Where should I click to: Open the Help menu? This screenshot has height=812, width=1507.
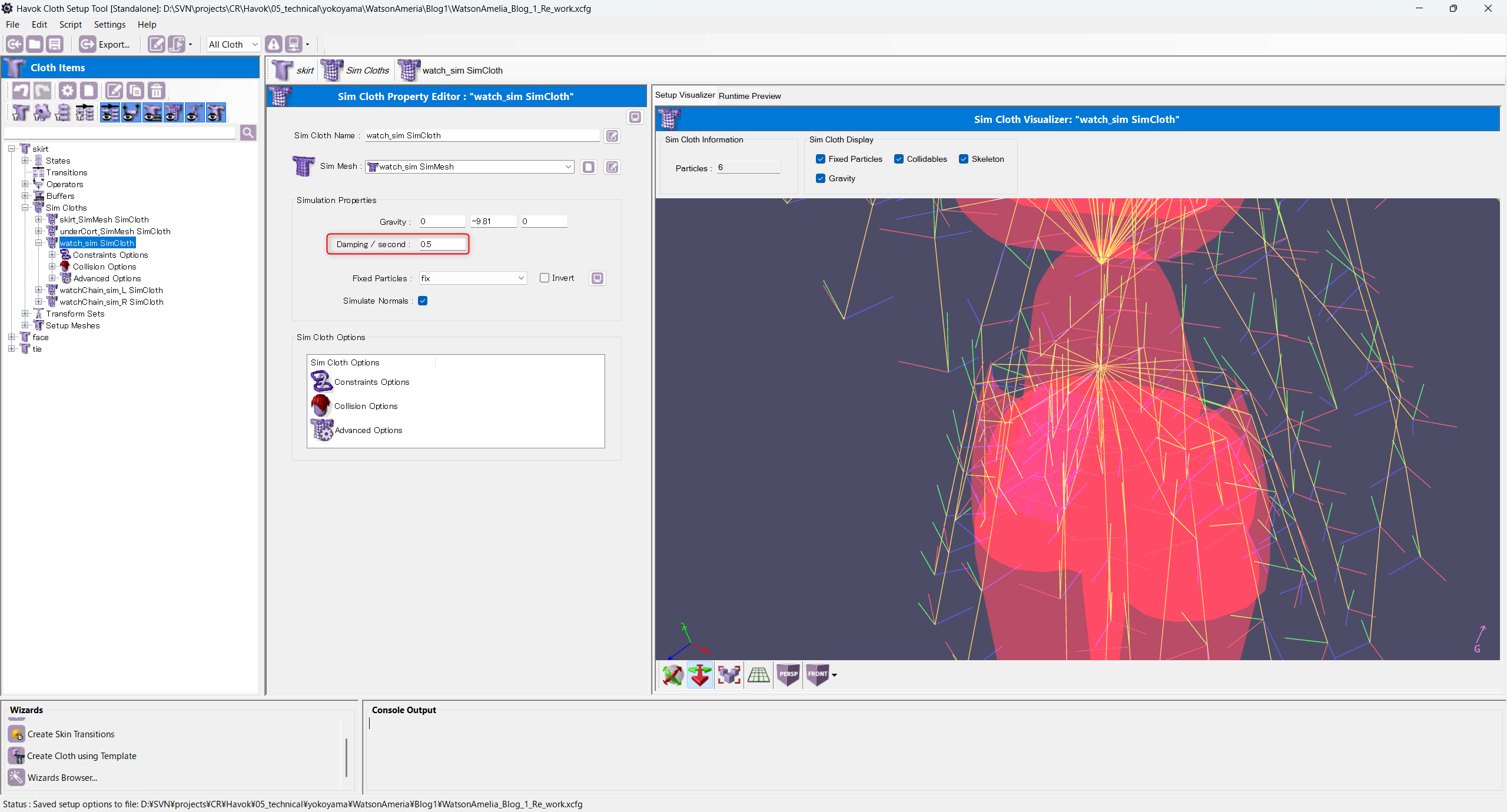(x=147, y=25)
